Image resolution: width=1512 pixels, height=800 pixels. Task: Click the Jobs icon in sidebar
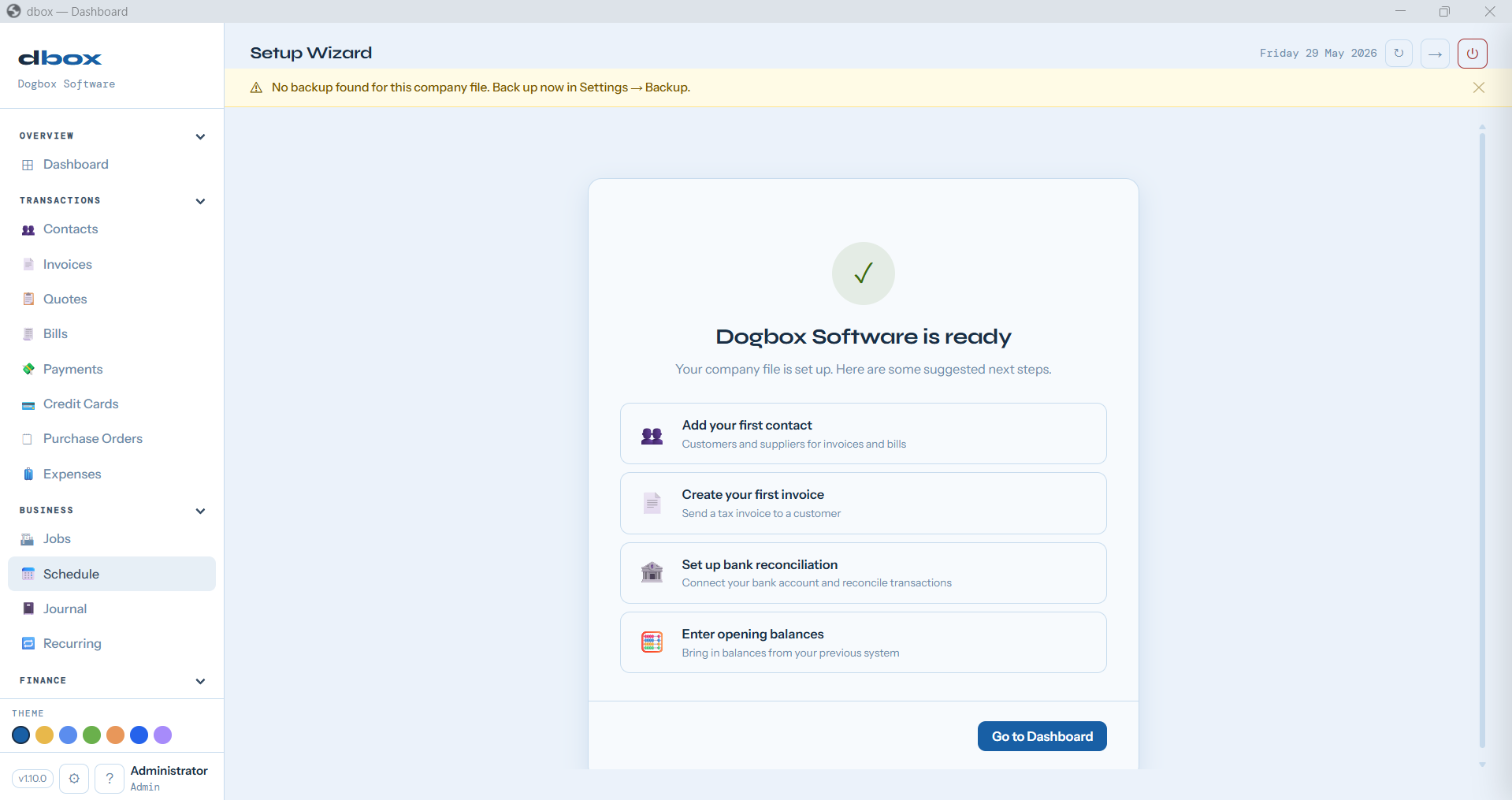click(28, 539)
